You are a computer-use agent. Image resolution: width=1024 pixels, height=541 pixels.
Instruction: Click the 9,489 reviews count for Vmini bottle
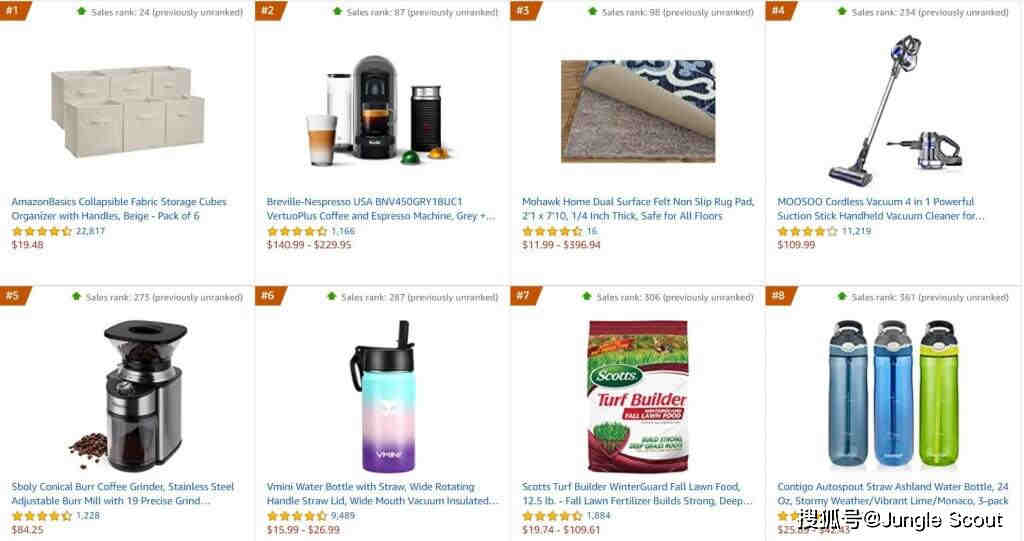(343, 516)
